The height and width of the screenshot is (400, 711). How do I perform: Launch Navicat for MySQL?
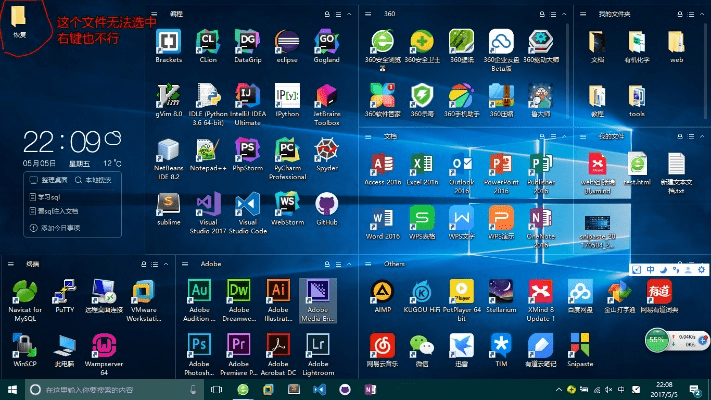click(x=23, y=291)
